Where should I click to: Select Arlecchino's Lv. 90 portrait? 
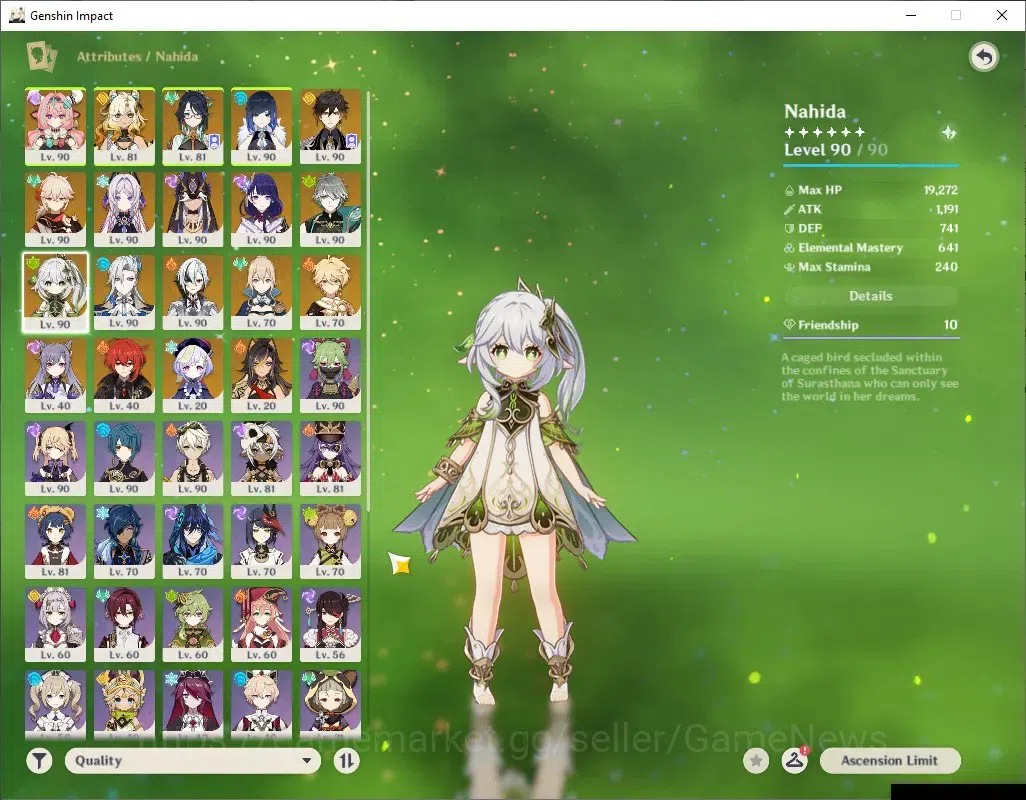coord(193,292)
